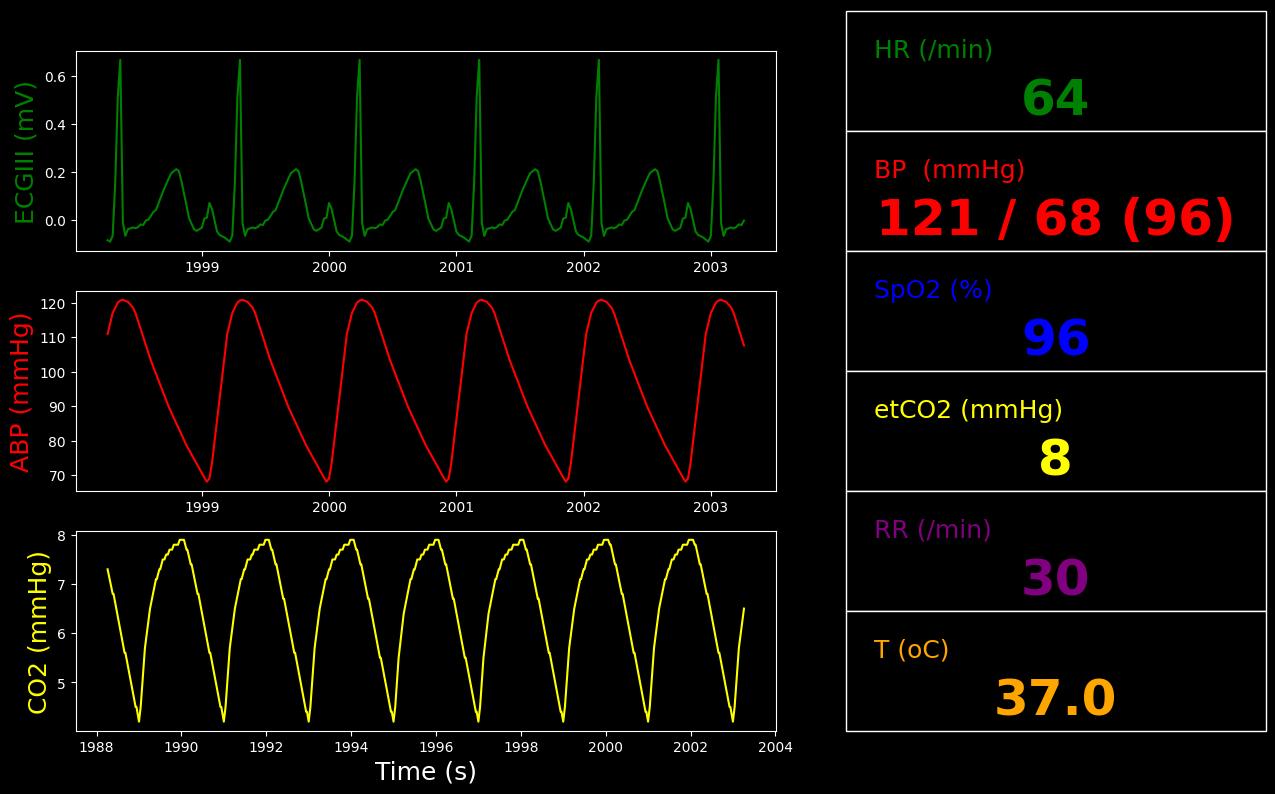
Task: Select the BP (mmHg) label
Action: point(949,170)
